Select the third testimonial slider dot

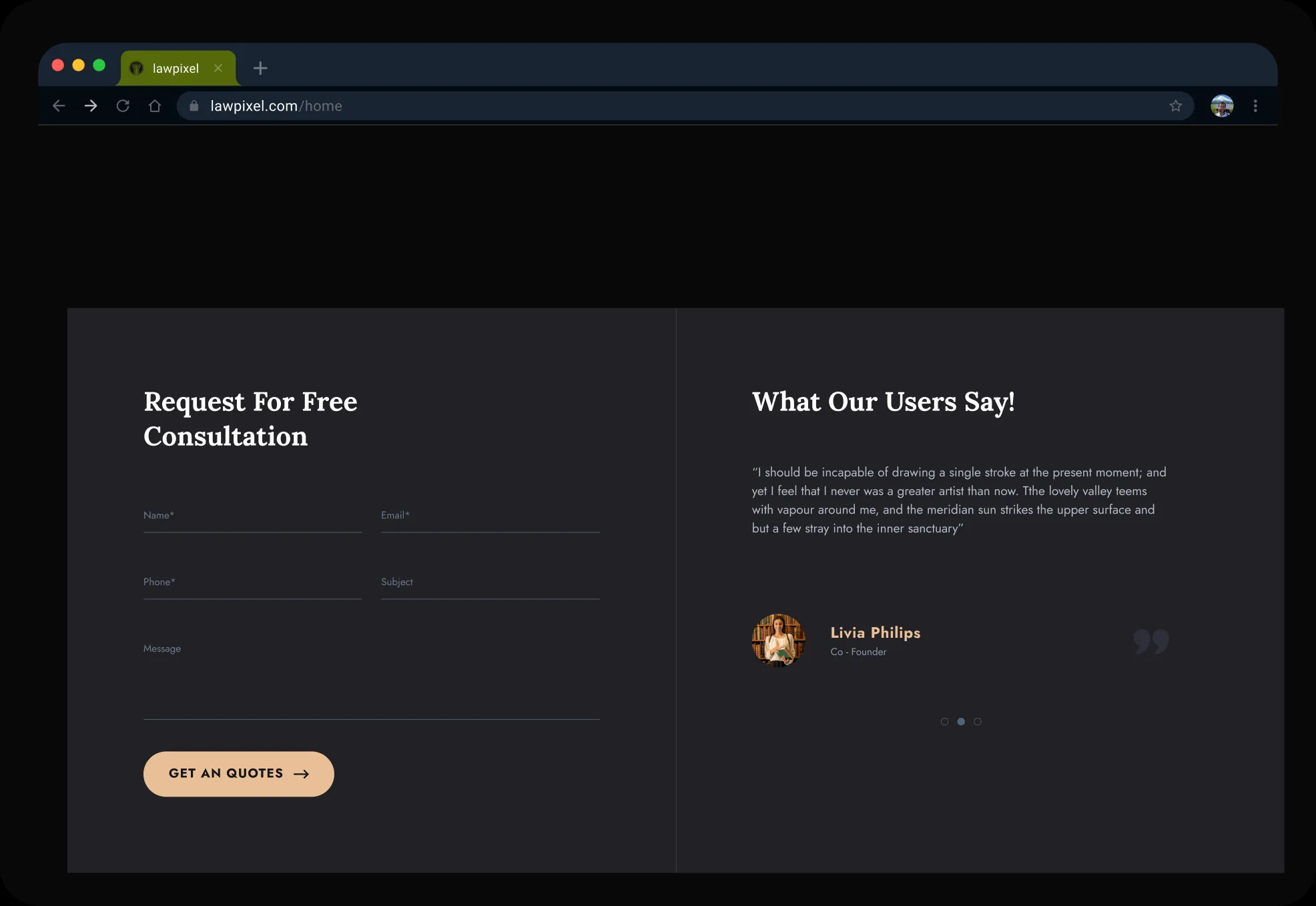click(x=978, y=721)
